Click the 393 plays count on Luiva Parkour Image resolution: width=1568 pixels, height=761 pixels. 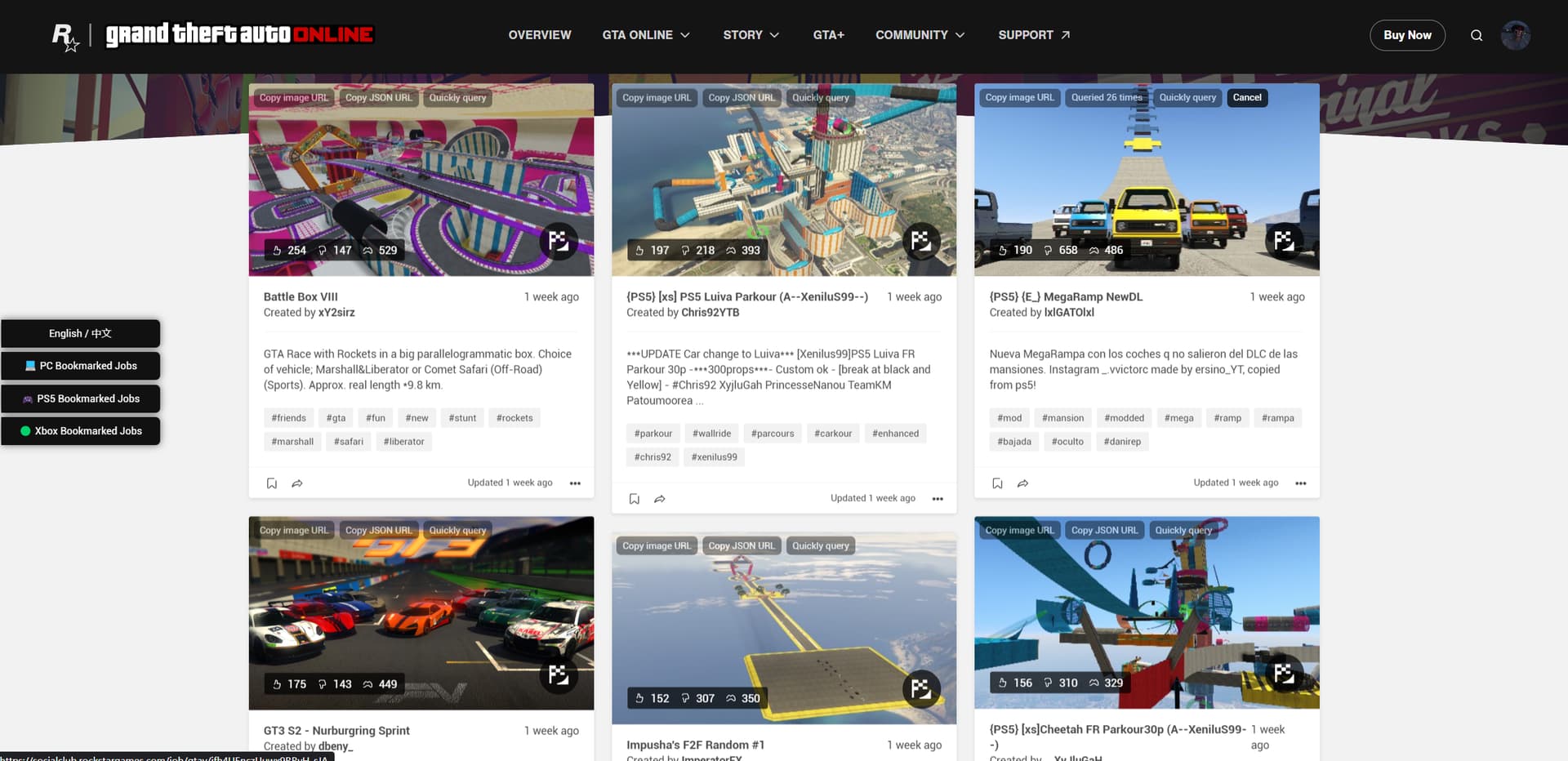coord(743,251)
